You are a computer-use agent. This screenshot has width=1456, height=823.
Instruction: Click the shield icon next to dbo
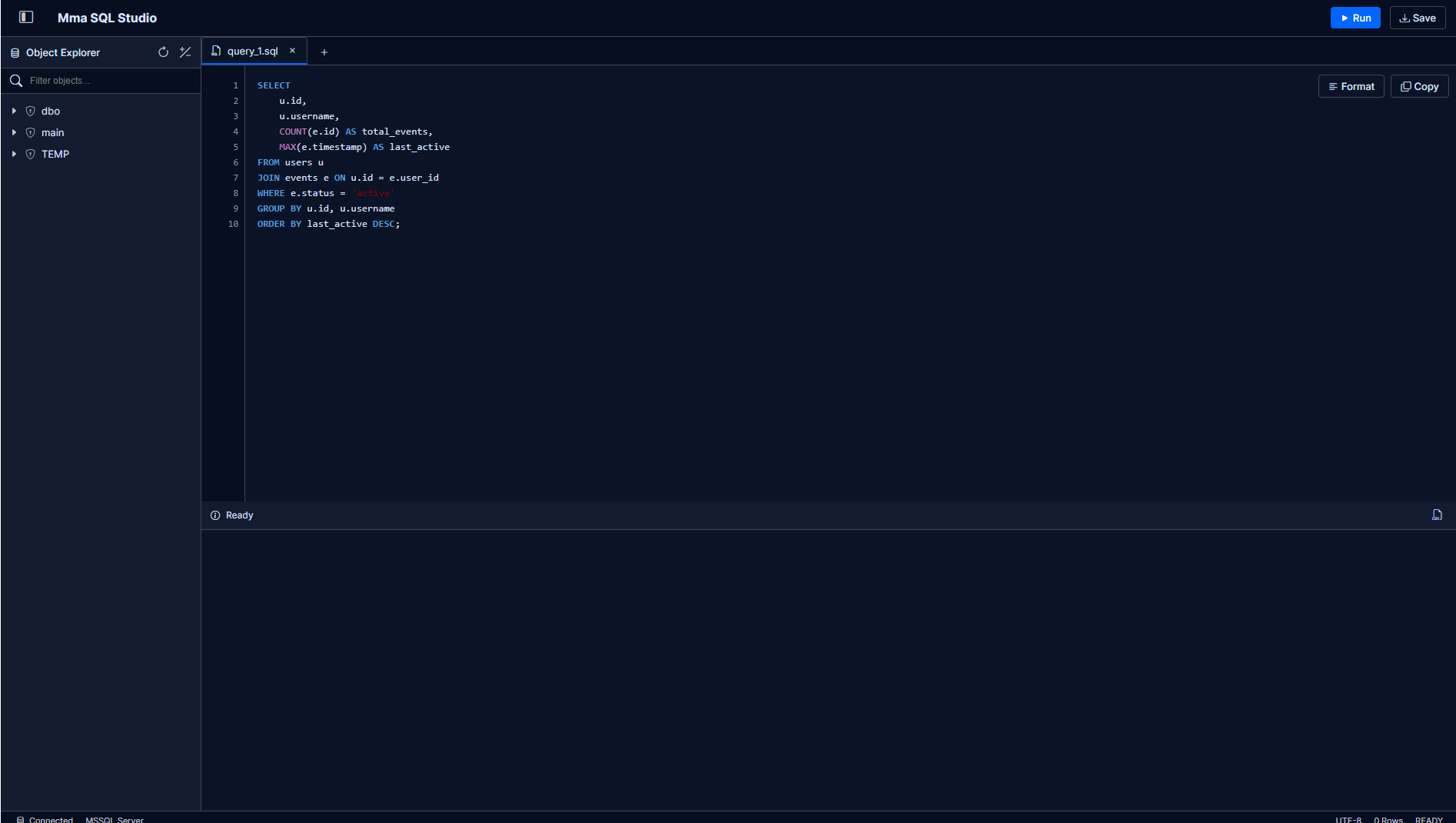pyautogui.click(x=31, y=111)
